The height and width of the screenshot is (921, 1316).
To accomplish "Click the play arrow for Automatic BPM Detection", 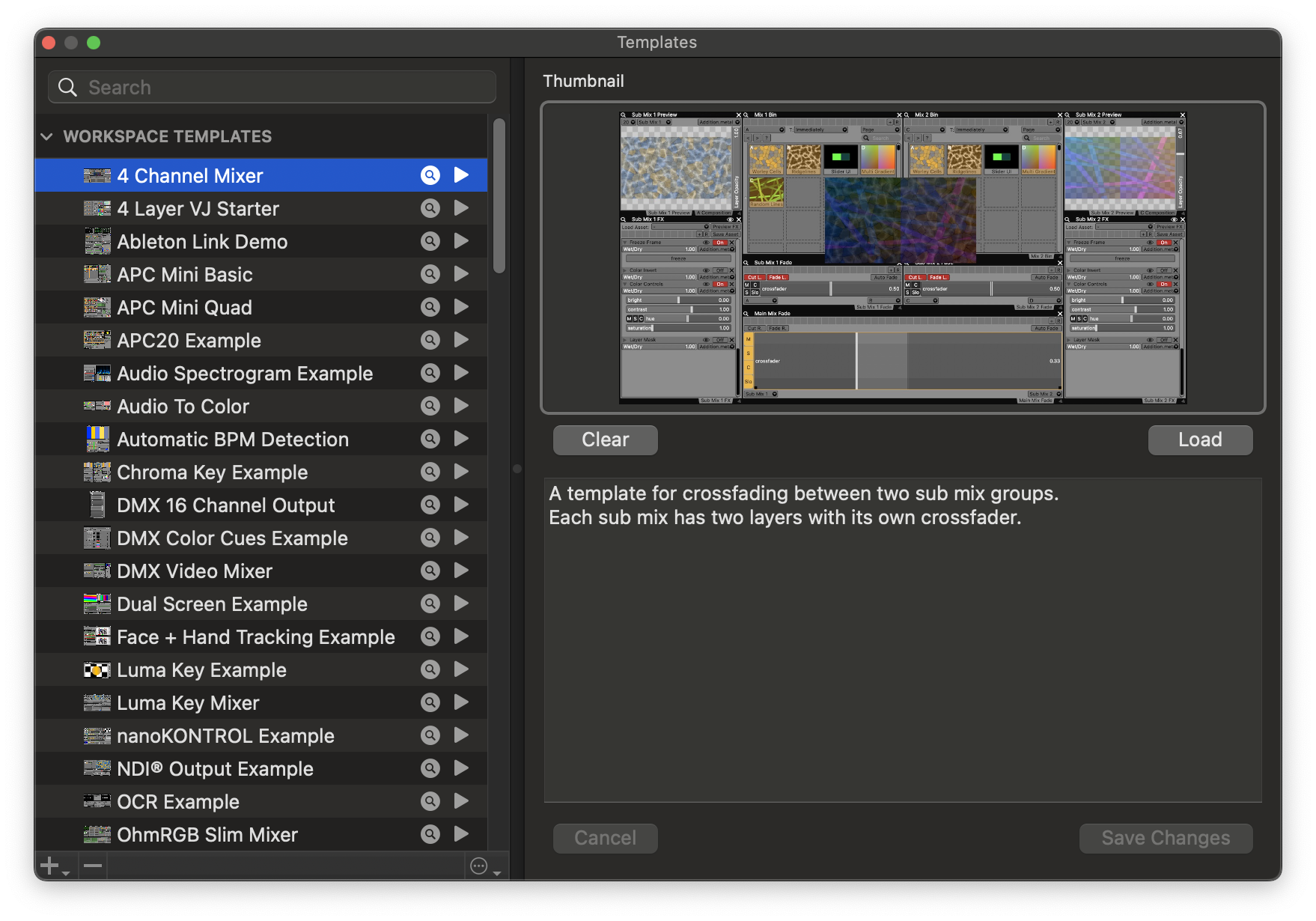I will pyautogui.click(x=461, y=439).
